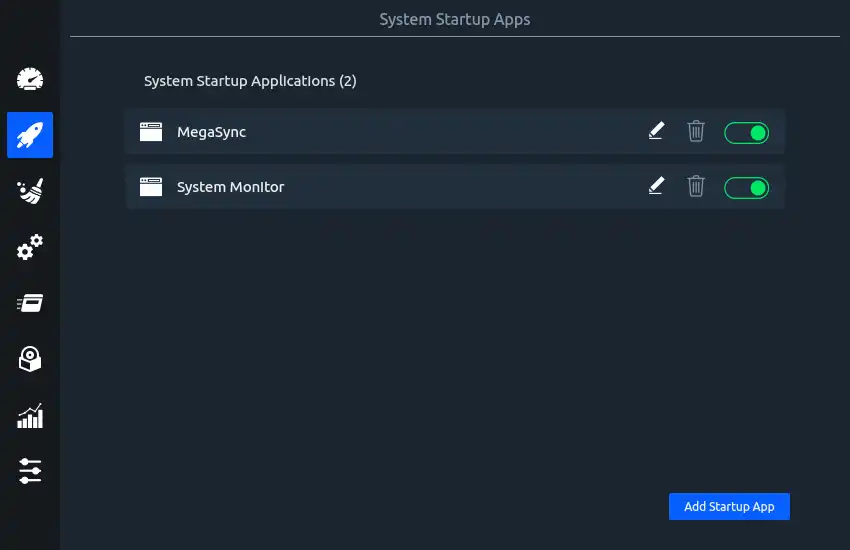The image size is (850, 550).
Task: Open the Uninstaller page in the sidebar
Action: tap(30, 359)
